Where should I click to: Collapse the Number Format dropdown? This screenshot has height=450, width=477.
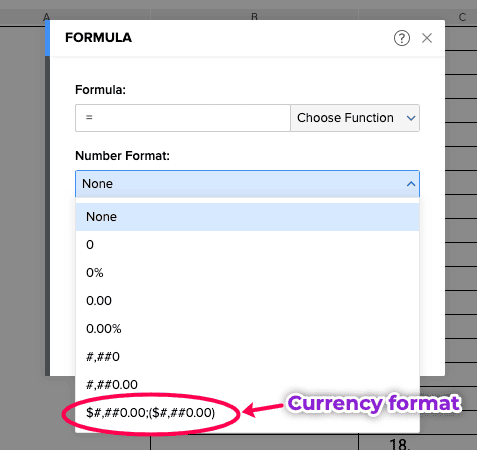[247, 184]
